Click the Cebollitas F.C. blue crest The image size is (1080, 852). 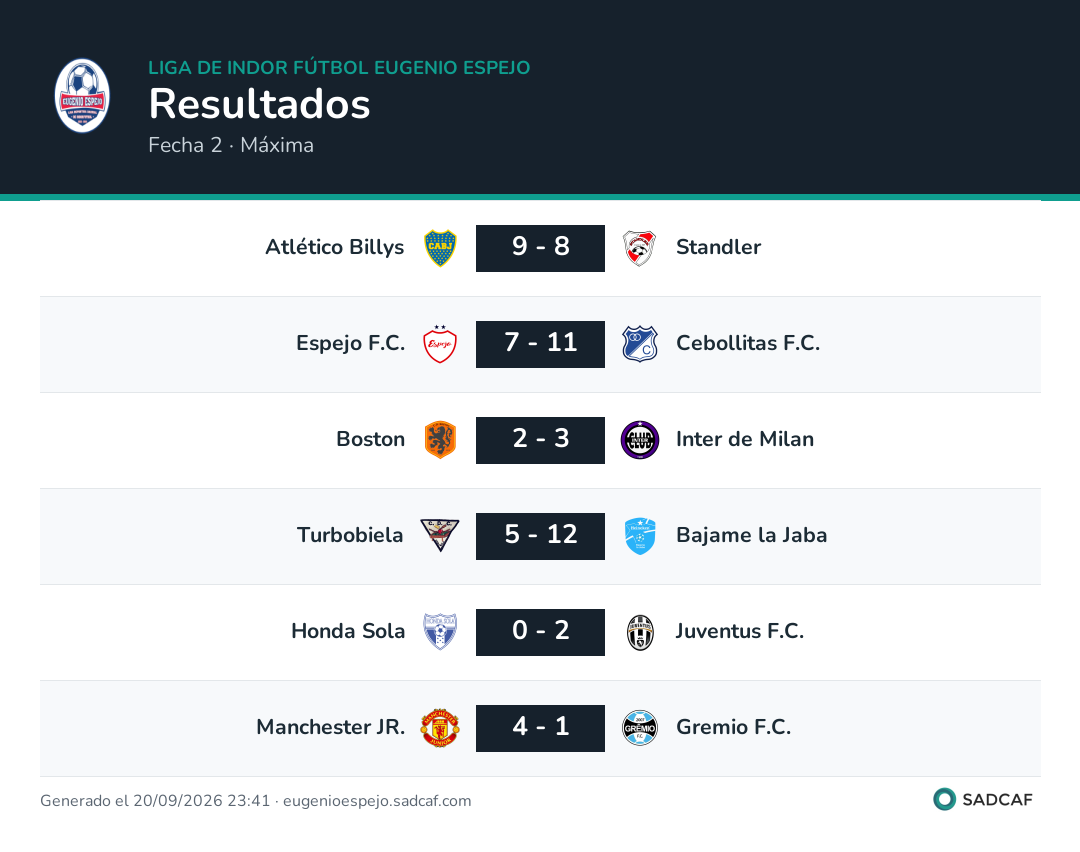tap(640, 344)
